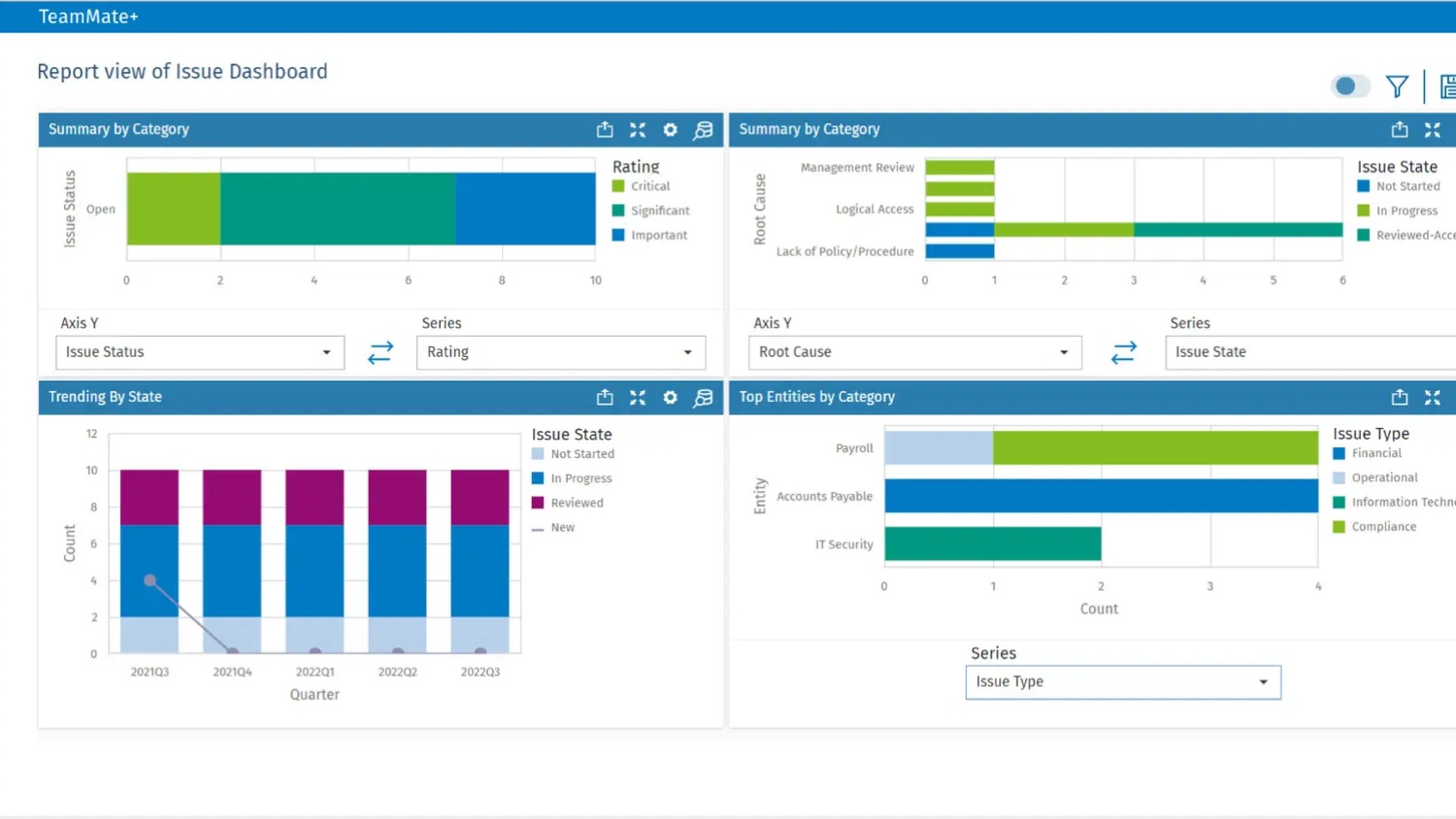Toggle the dashboard view switch
The width and height of the screenshot is (1456, 819).
[x=1350, y=85]
